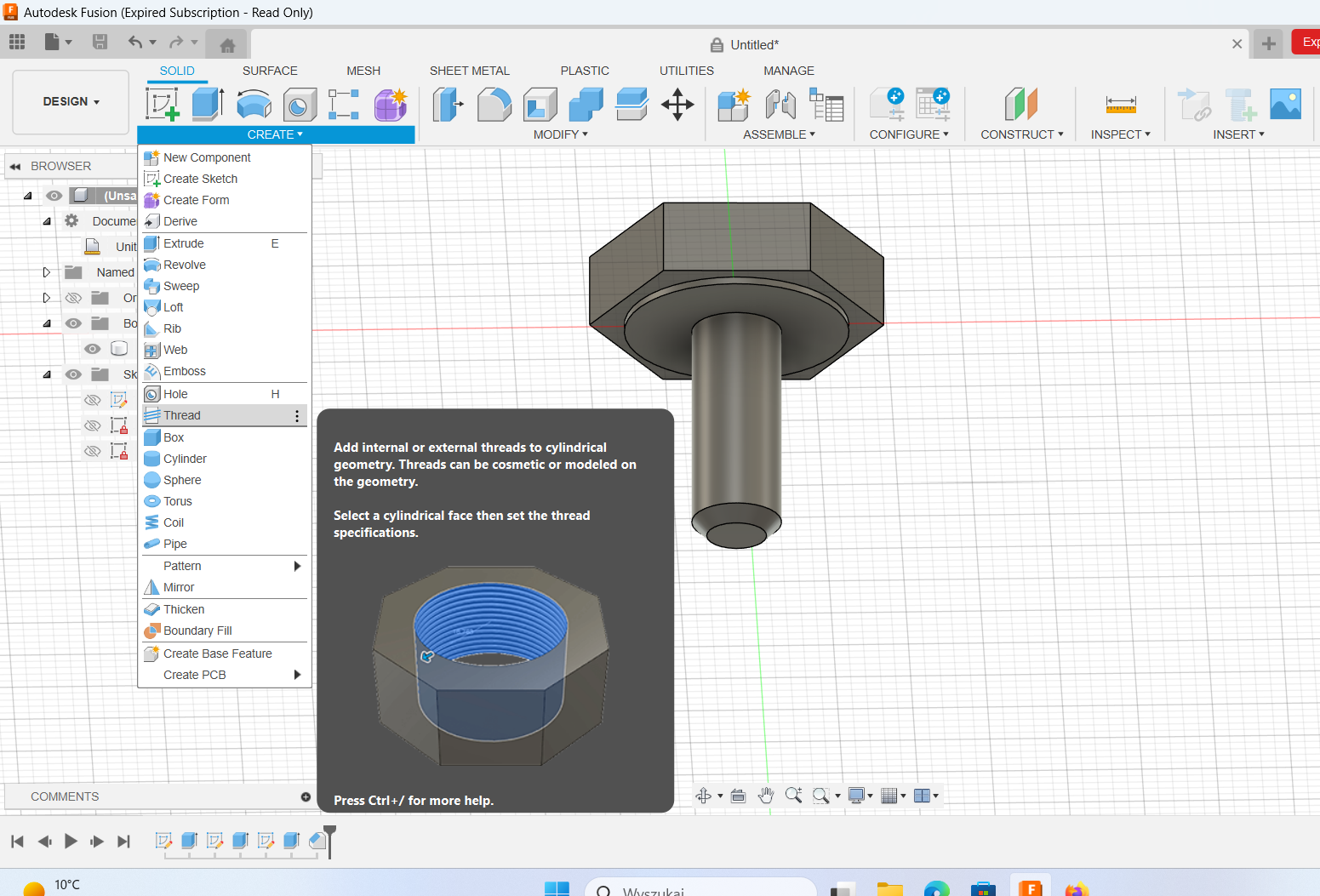Open the INSPECT dropdown menu
Screen dimensions: 1320x896
point(1121,134)
